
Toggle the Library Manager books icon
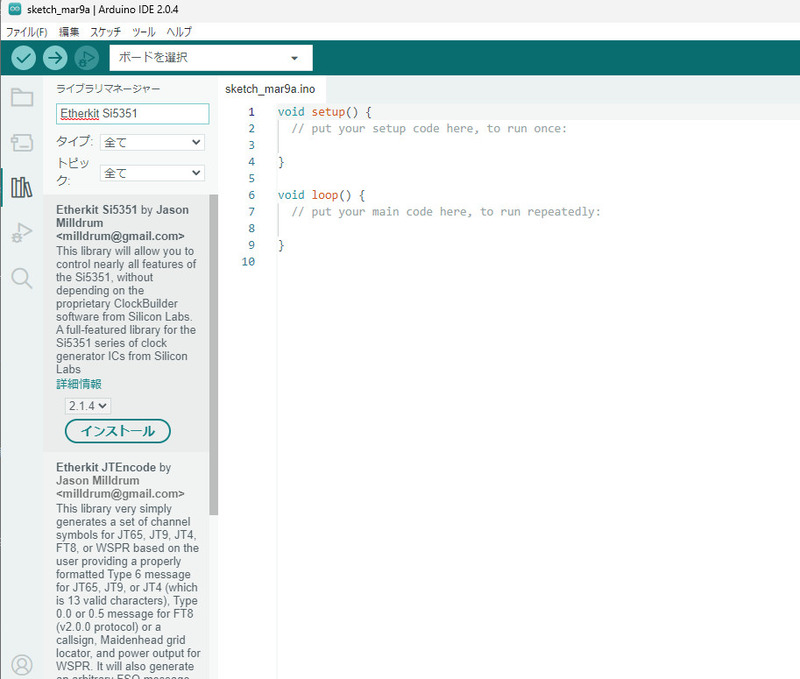(x=22, y=187)
